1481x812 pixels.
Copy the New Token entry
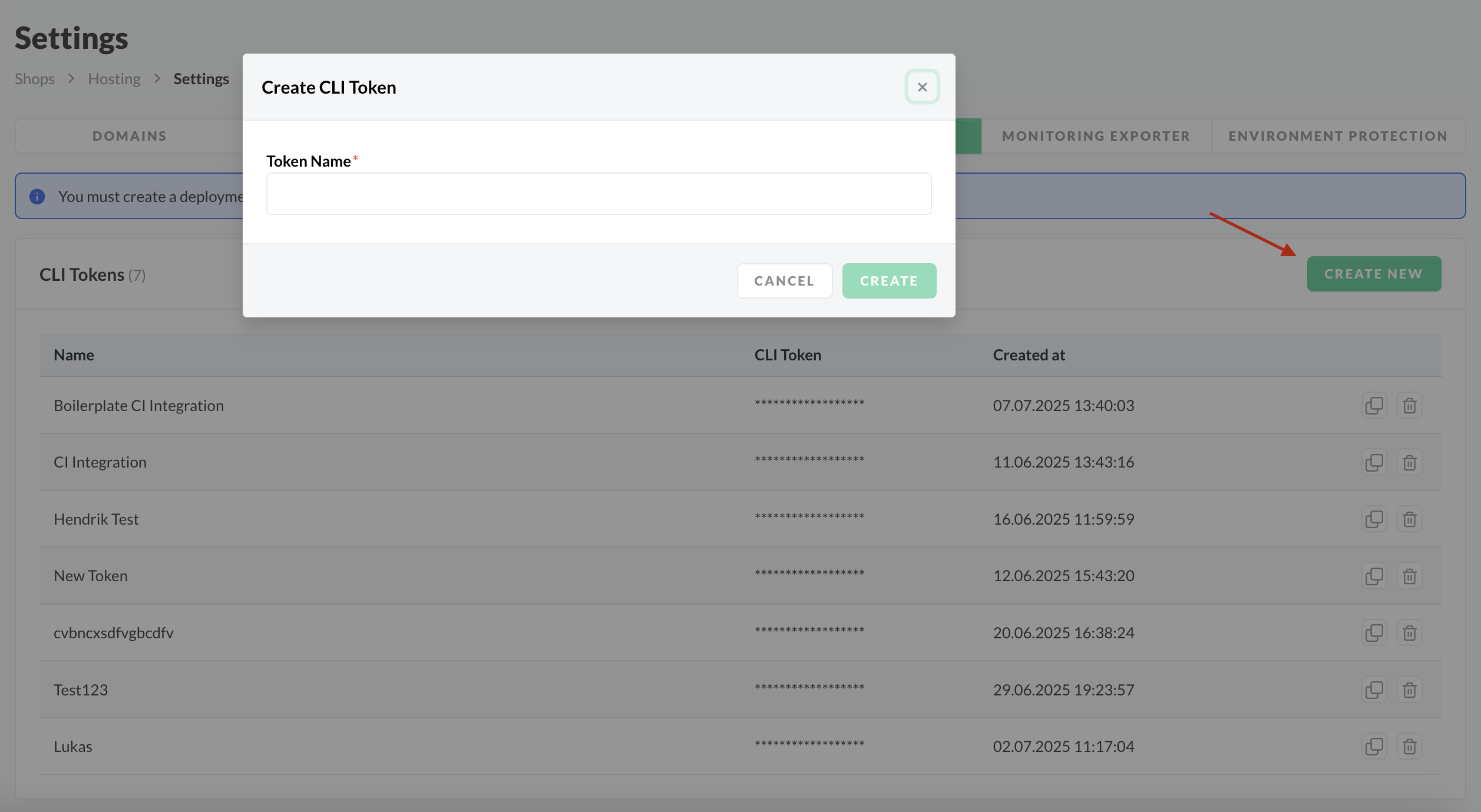coord(1374,576)
